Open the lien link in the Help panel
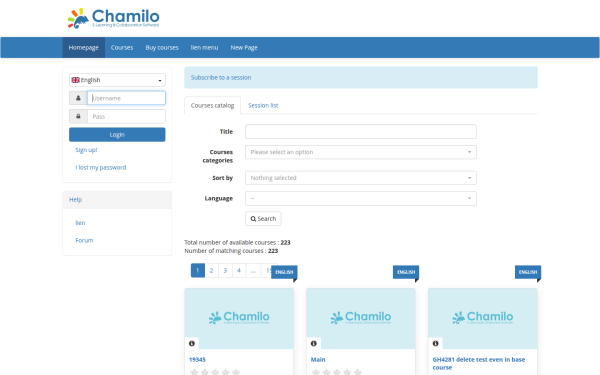Screen dimensions: 600x375 point(80,223)
